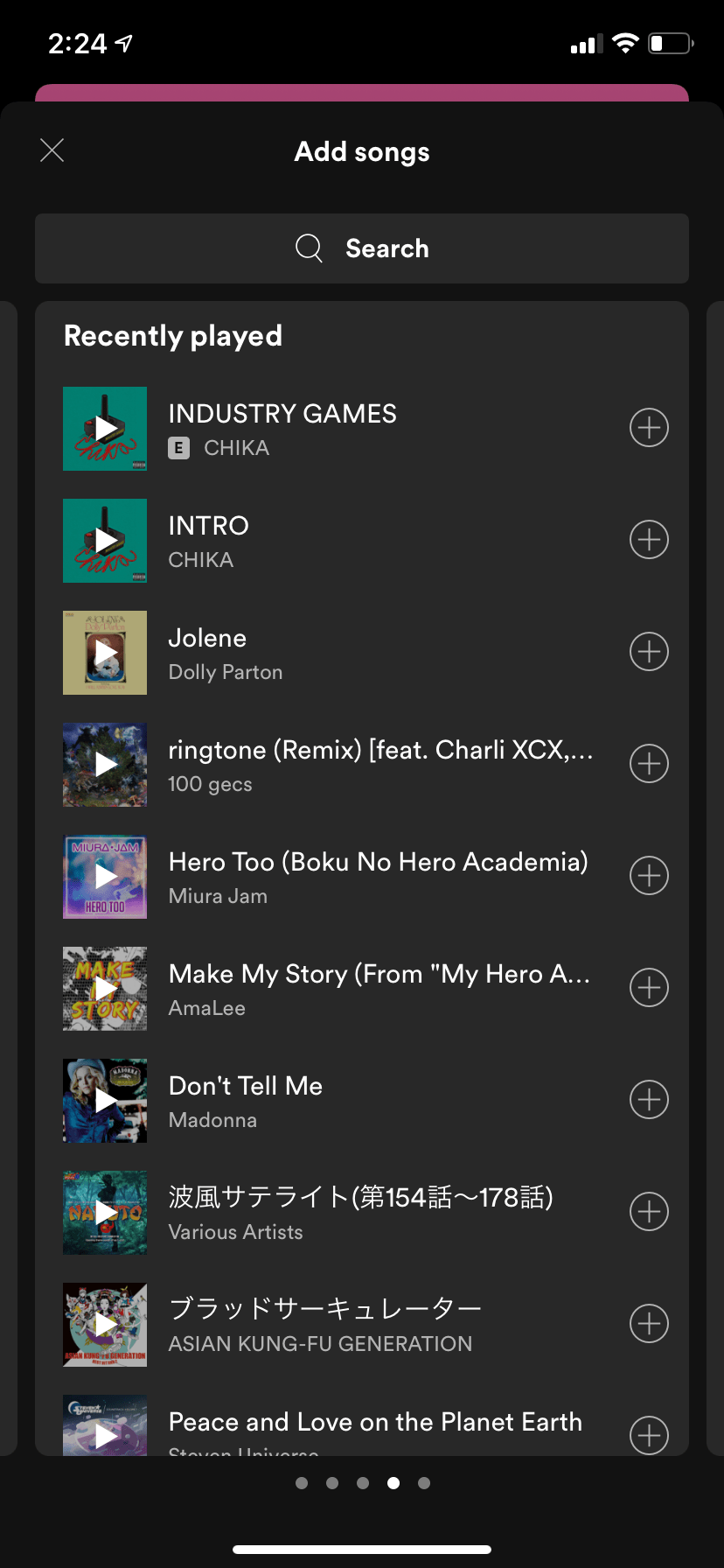Tap the plus icon next to Jolene
724x1568 pixels.
click(x=649, y=652)
